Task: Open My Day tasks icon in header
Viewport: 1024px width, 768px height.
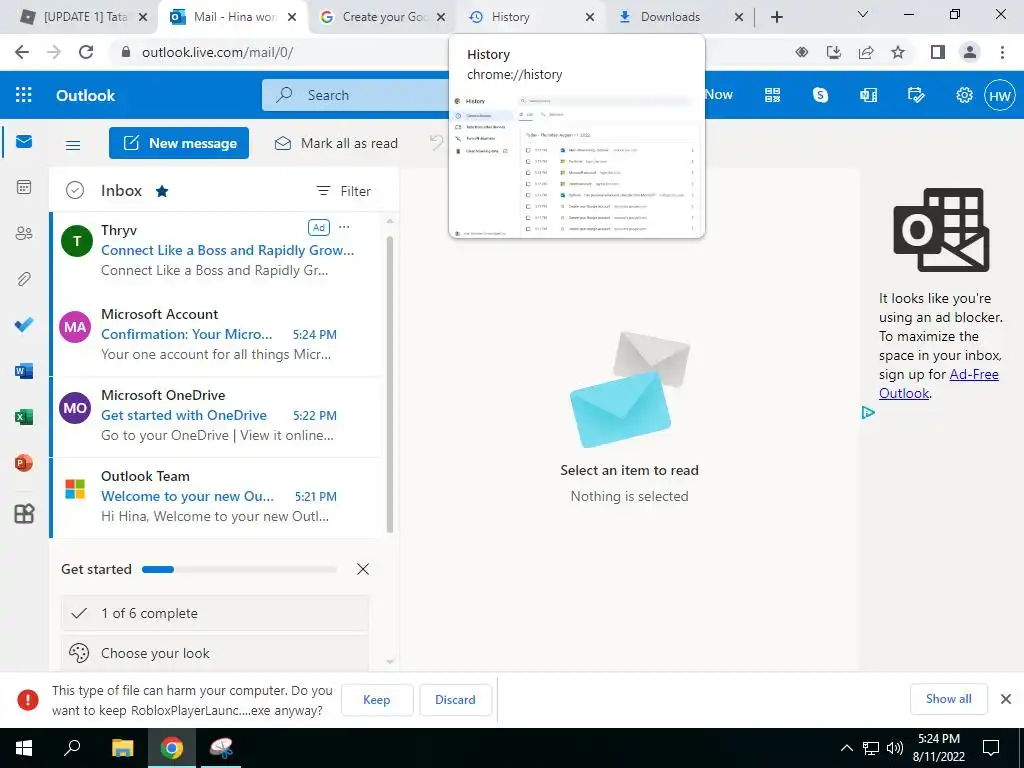Action: click(x=916, y=95)
